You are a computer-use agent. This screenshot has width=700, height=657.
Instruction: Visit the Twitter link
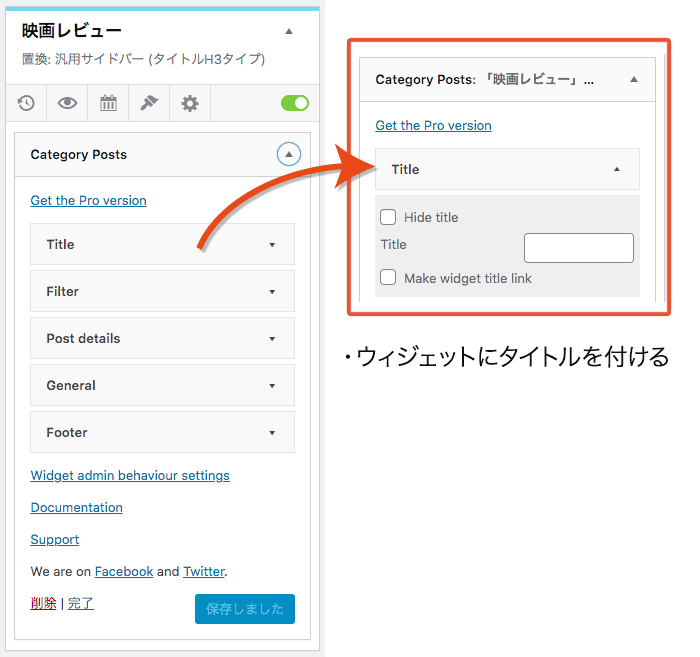point(204,571)
